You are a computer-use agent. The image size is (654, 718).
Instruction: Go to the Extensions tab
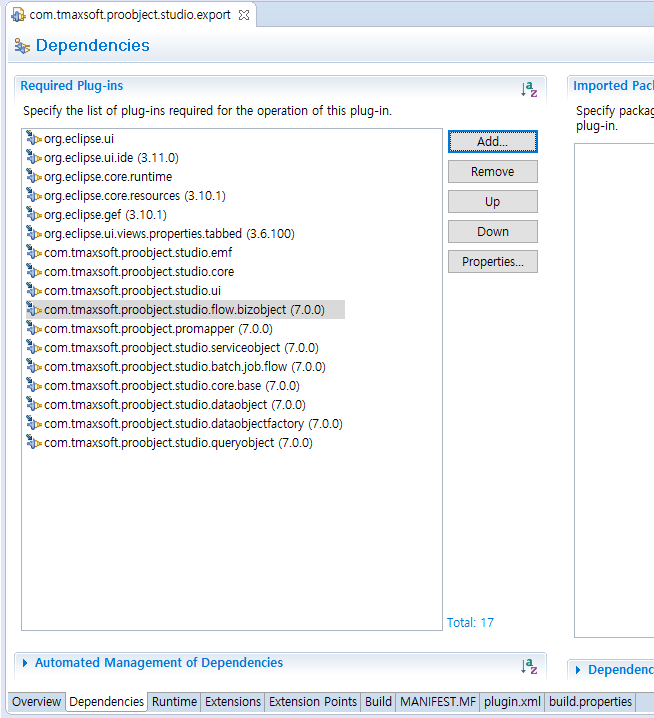pyautogui.click(x=233, y=702)
